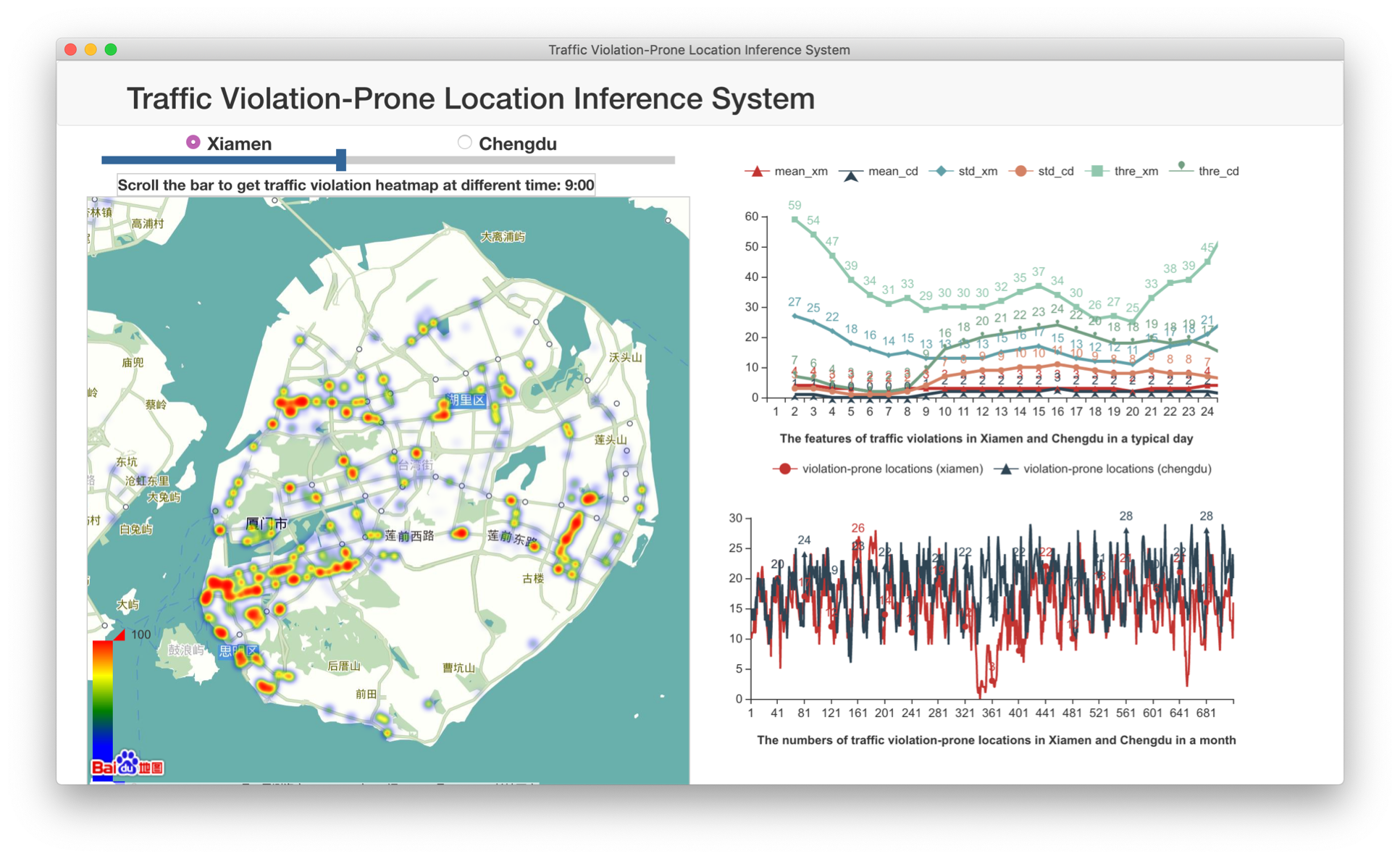Click the mean_xm legend label
The height and width of the screenshot is (859, 1400).
tap(801, 172)
